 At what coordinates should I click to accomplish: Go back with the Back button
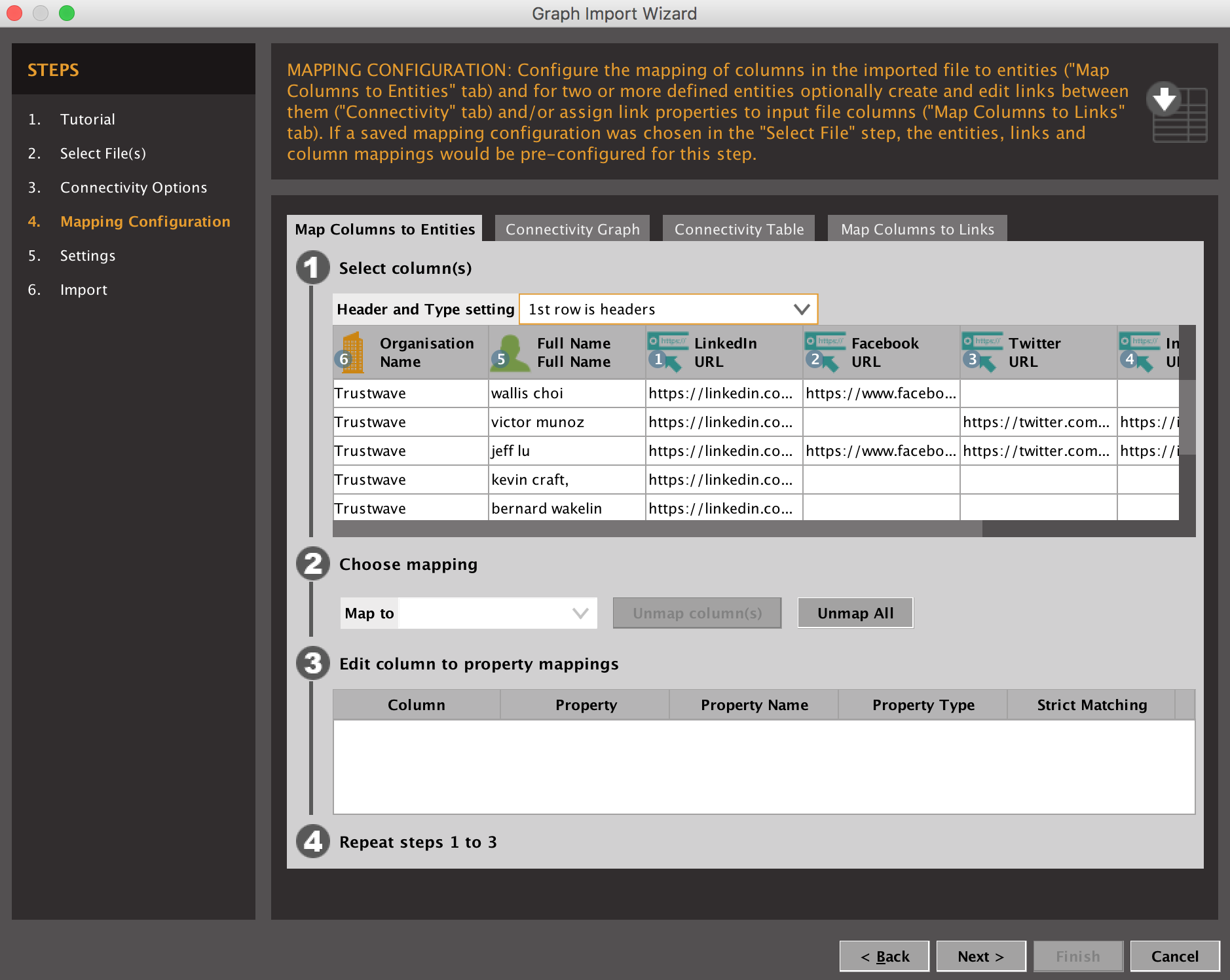[x=884, y=956]
